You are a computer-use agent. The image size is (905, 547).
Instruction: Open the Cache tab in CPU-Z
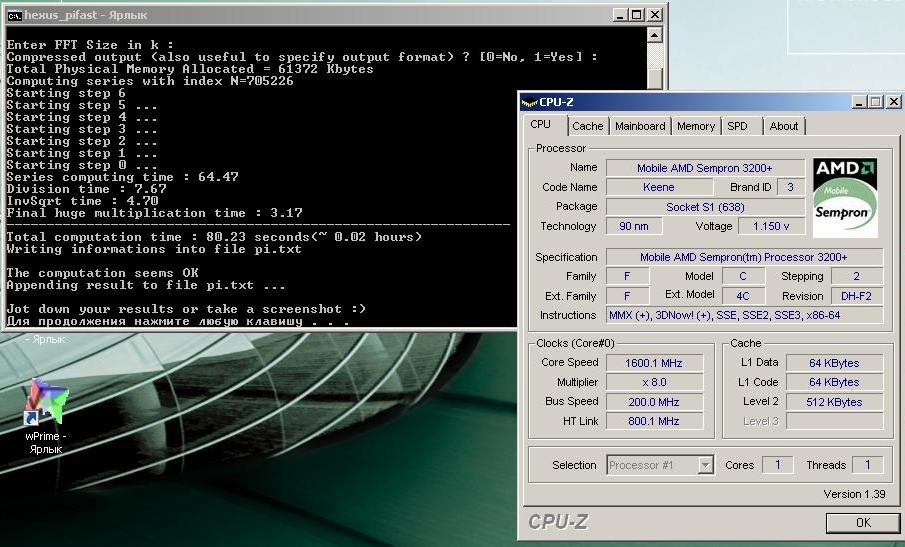[588, 126]
